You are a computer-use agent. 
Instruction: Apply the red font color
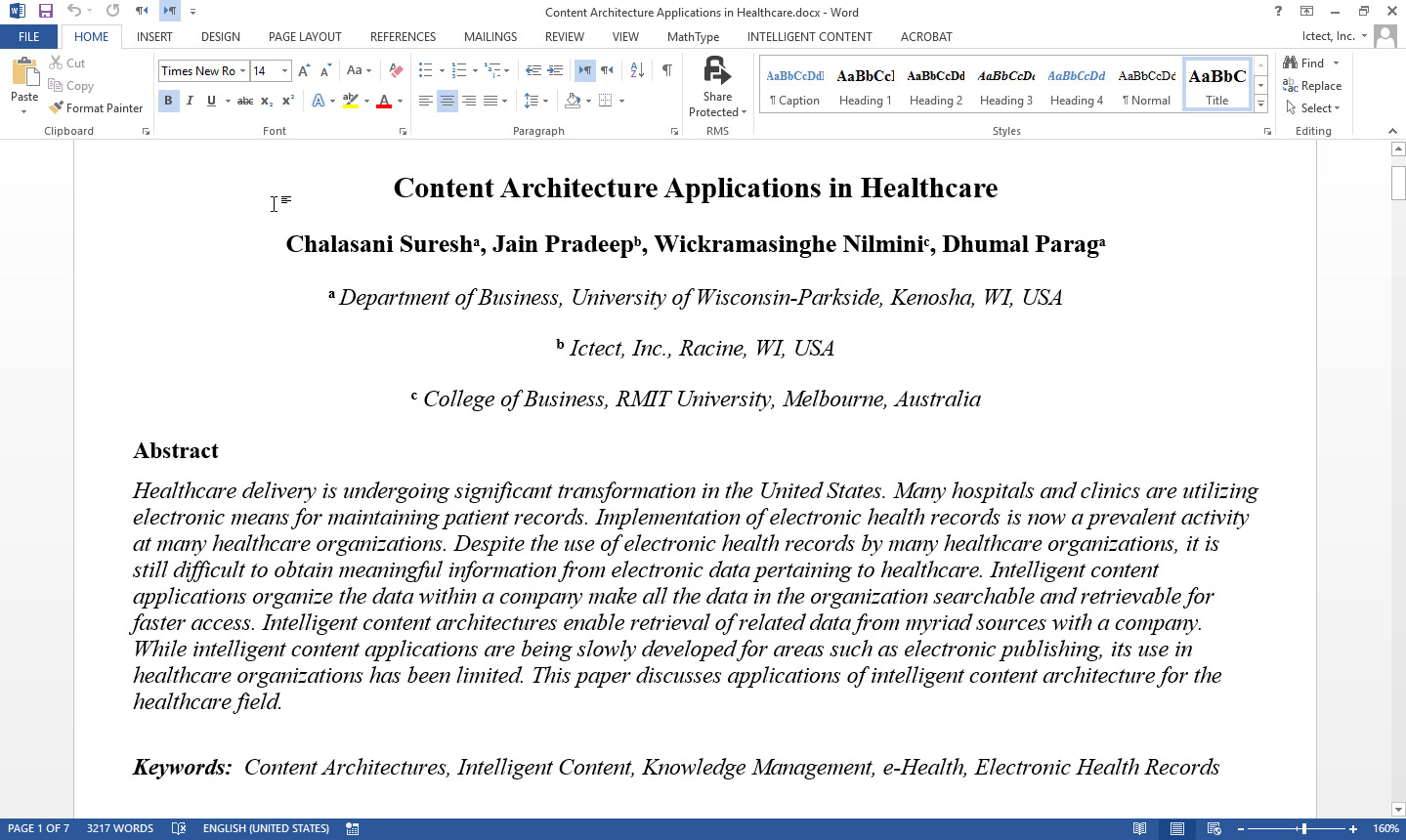(x=384, y=101)
